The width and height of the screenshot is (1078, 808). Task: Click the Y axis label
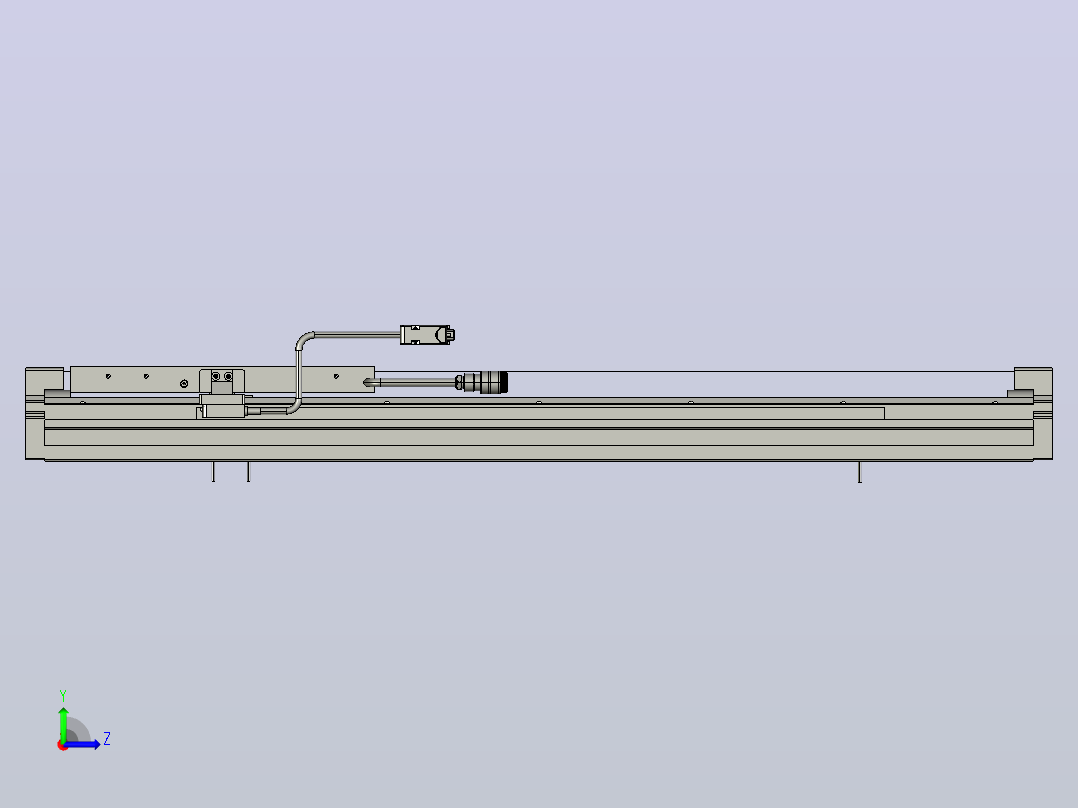pos(63,696)
